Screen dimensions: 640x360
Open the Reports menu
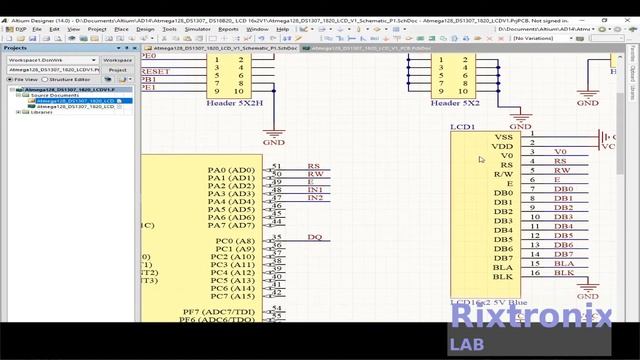[228, 29]
